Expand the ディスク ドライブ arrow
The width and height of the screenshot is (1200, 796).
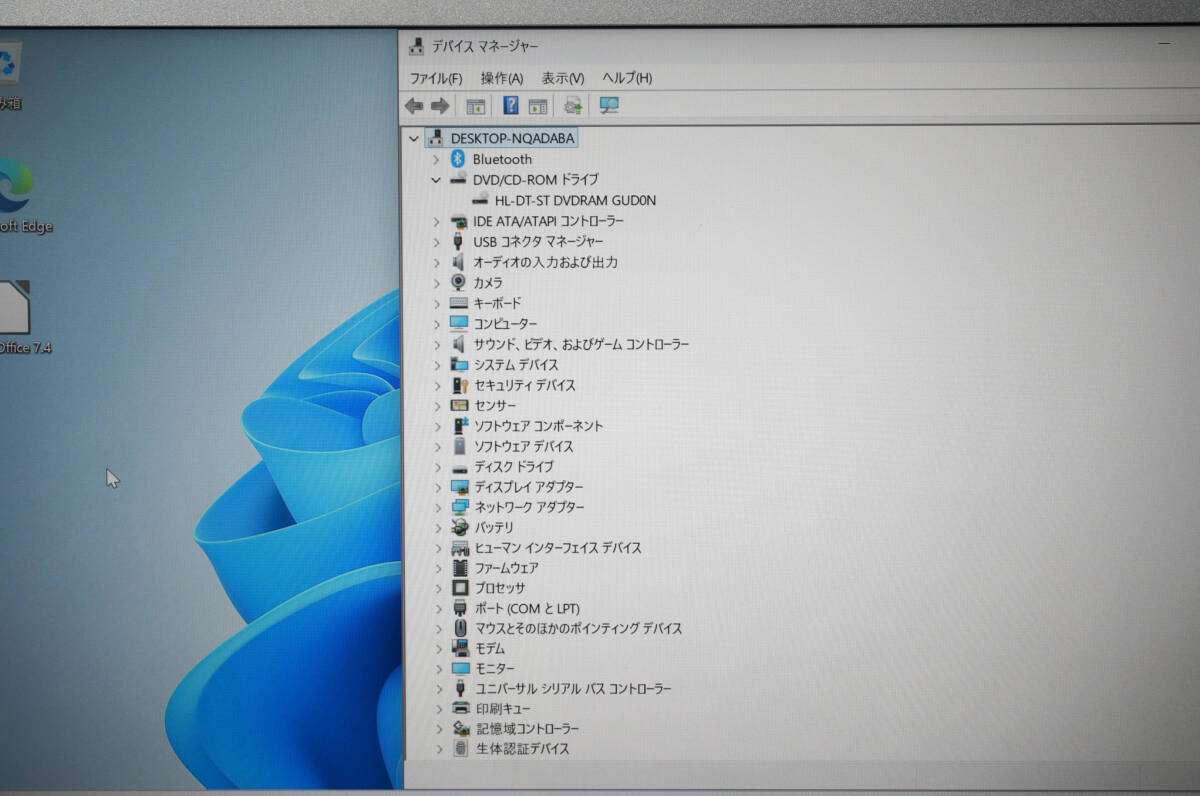tap(437, 467)
